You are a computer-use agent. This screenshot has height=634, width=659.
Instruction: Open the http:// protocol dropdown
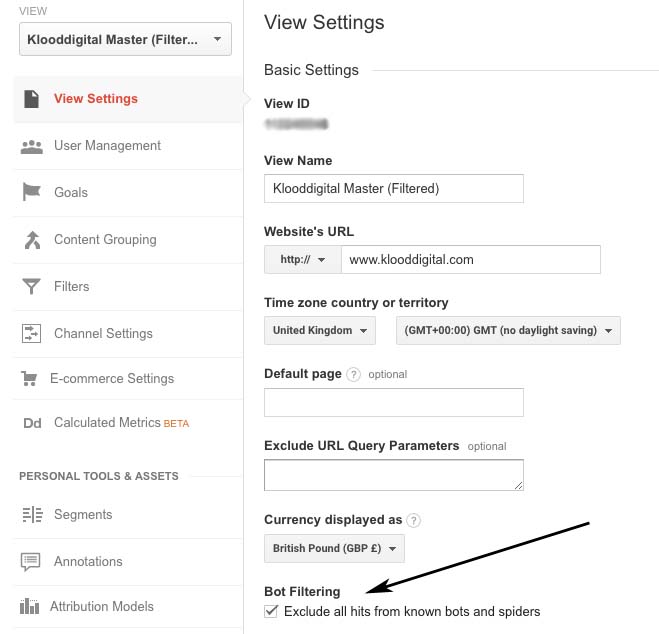[302, 260]
